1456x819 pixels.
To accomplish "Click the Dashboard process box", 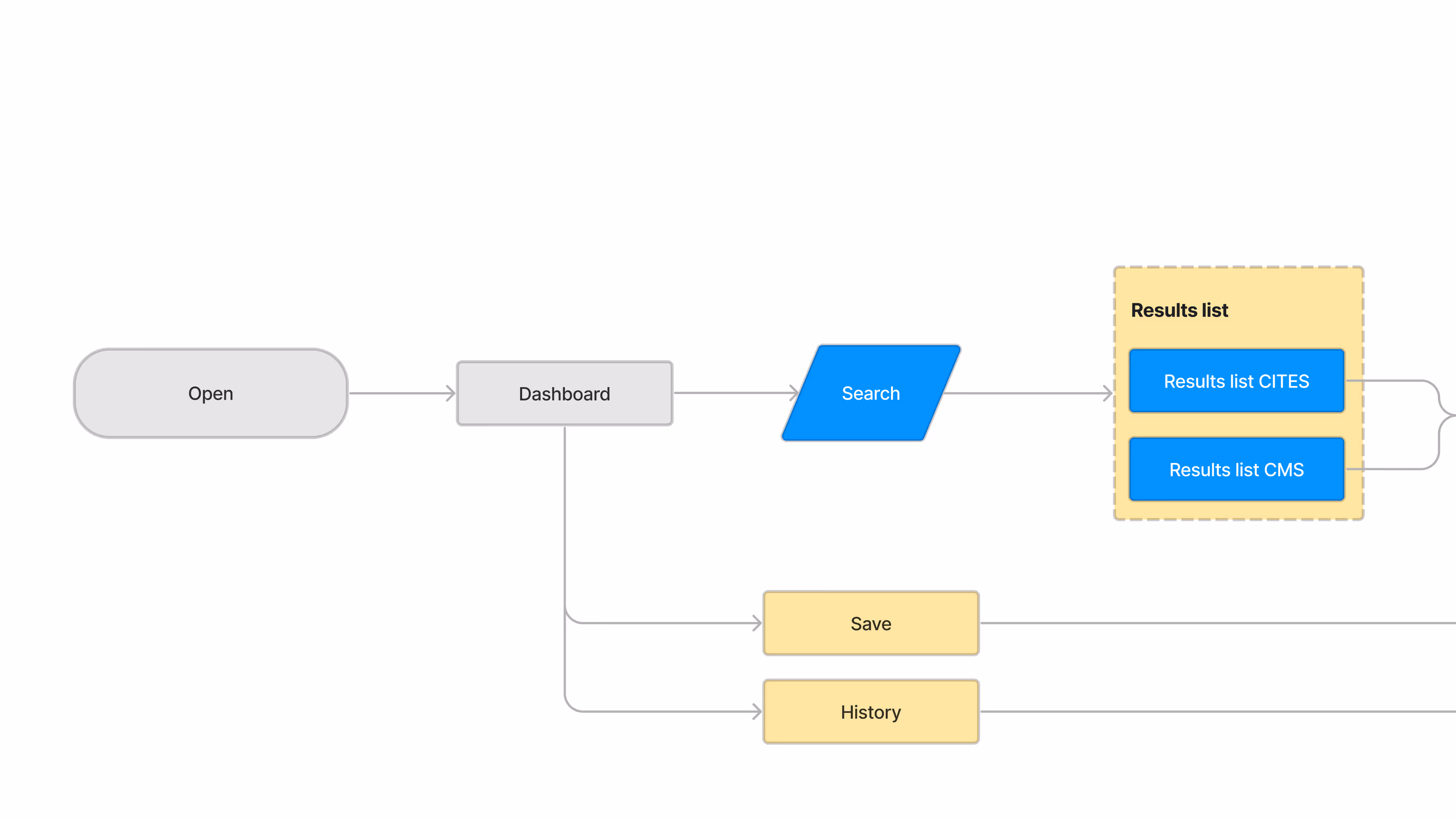I will click(564, 394).
